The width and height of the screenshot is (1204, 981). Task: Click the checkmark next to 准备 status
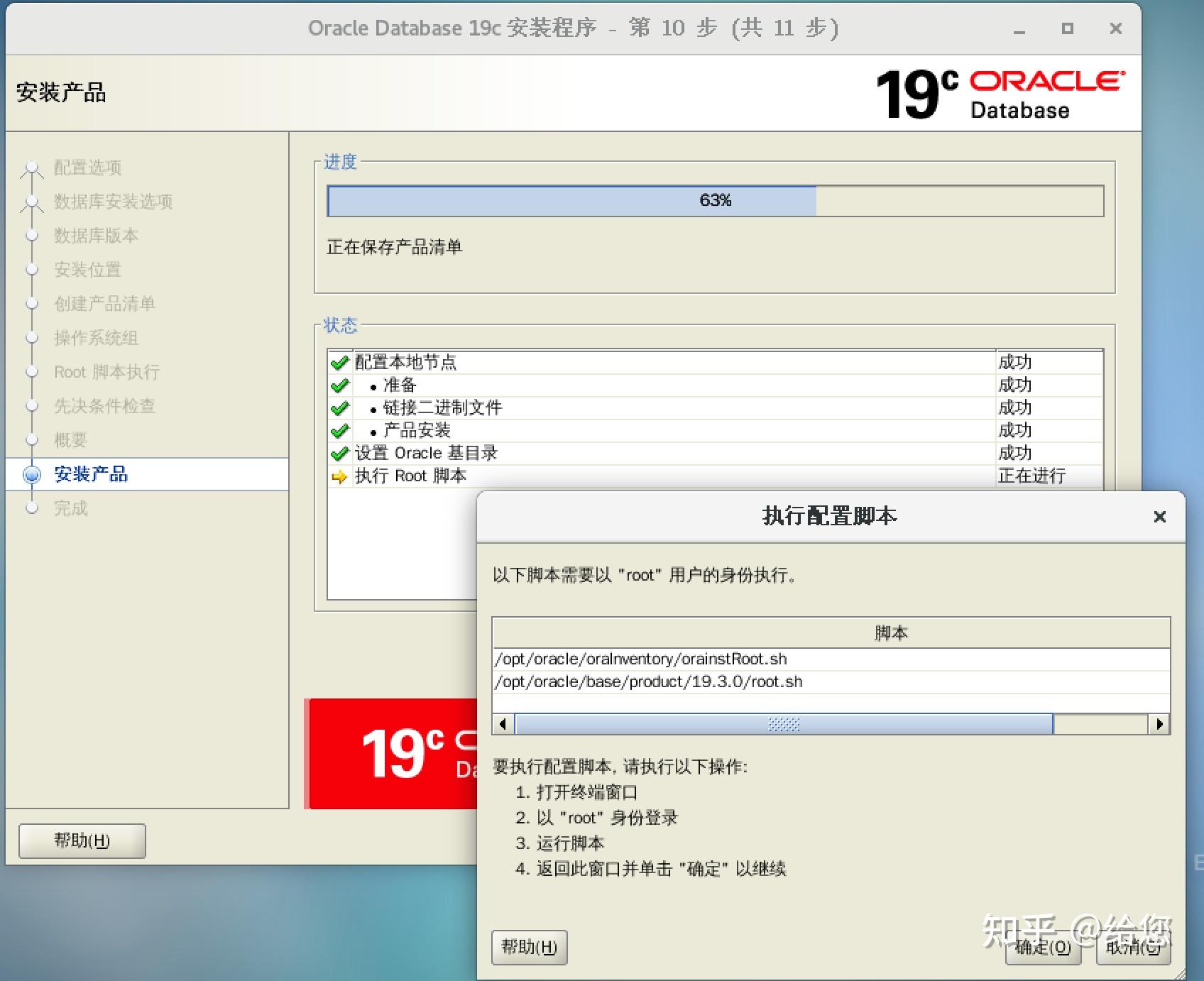pos(339,385)
